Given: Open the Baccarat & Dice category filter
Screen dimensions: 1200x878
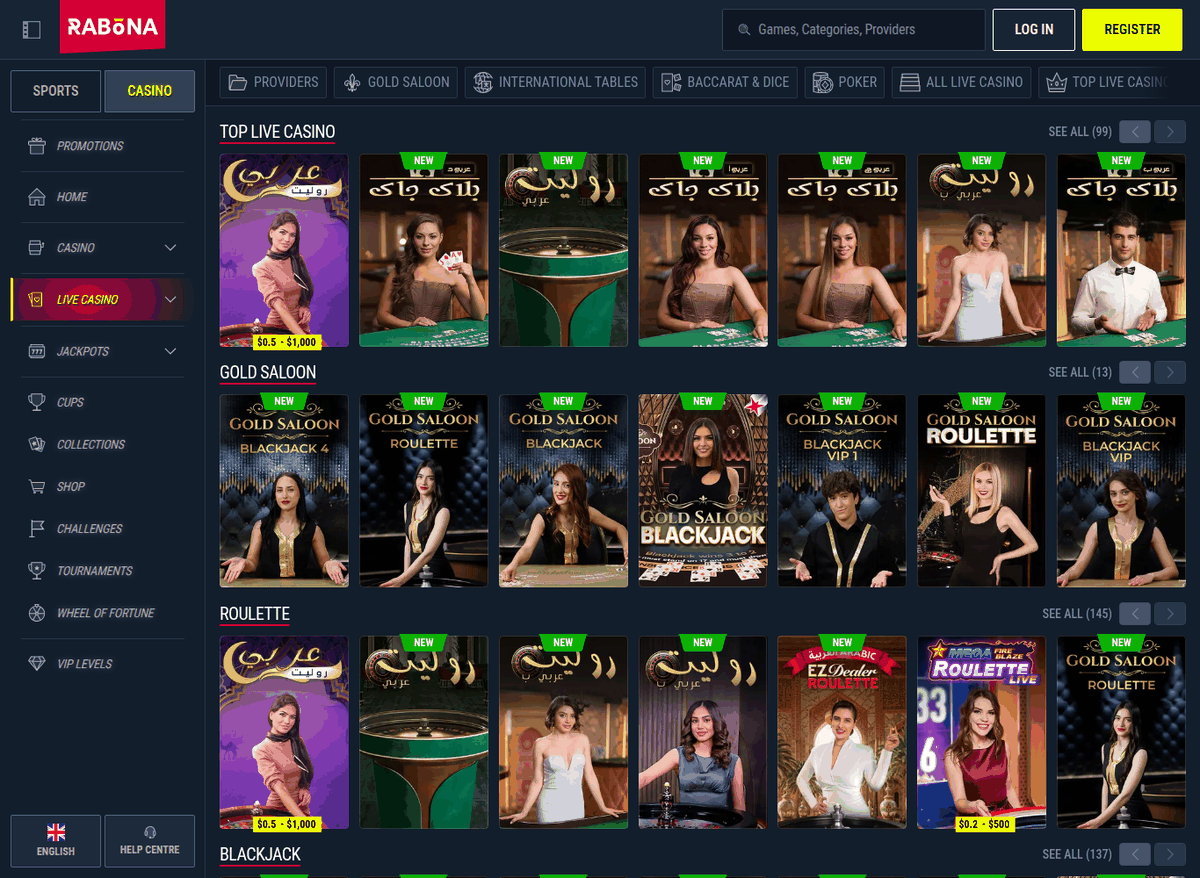Looking at the screenshot, I should (725, 82).
